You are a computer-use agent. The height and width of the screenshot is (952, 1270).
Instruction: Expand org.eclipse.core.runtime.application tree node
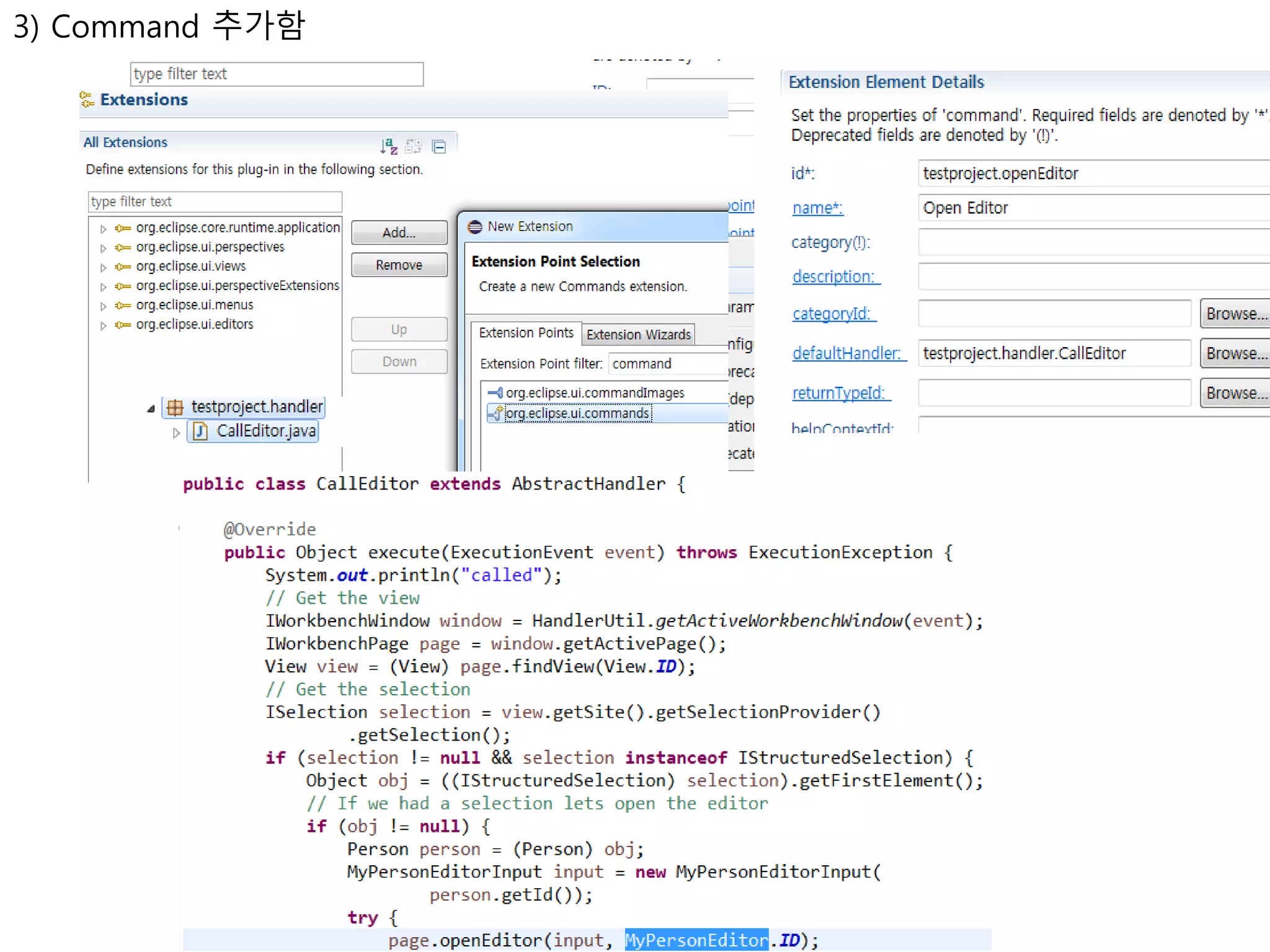click(x=103, y=229)
